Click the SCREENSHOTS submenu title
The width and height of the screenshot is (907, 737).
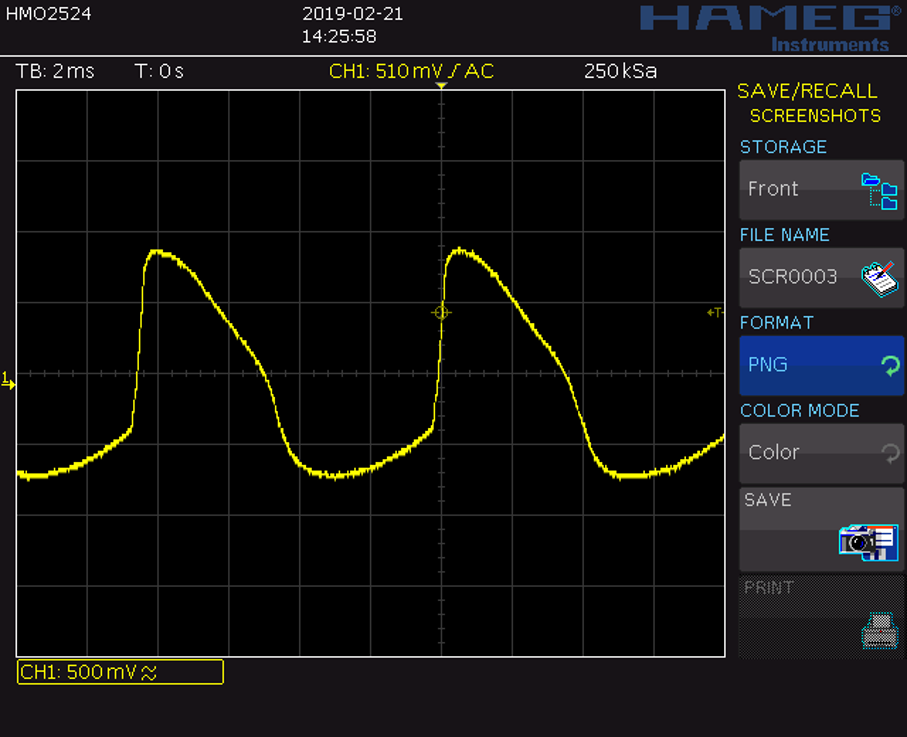pyautogui.click(x=816, y=116)
